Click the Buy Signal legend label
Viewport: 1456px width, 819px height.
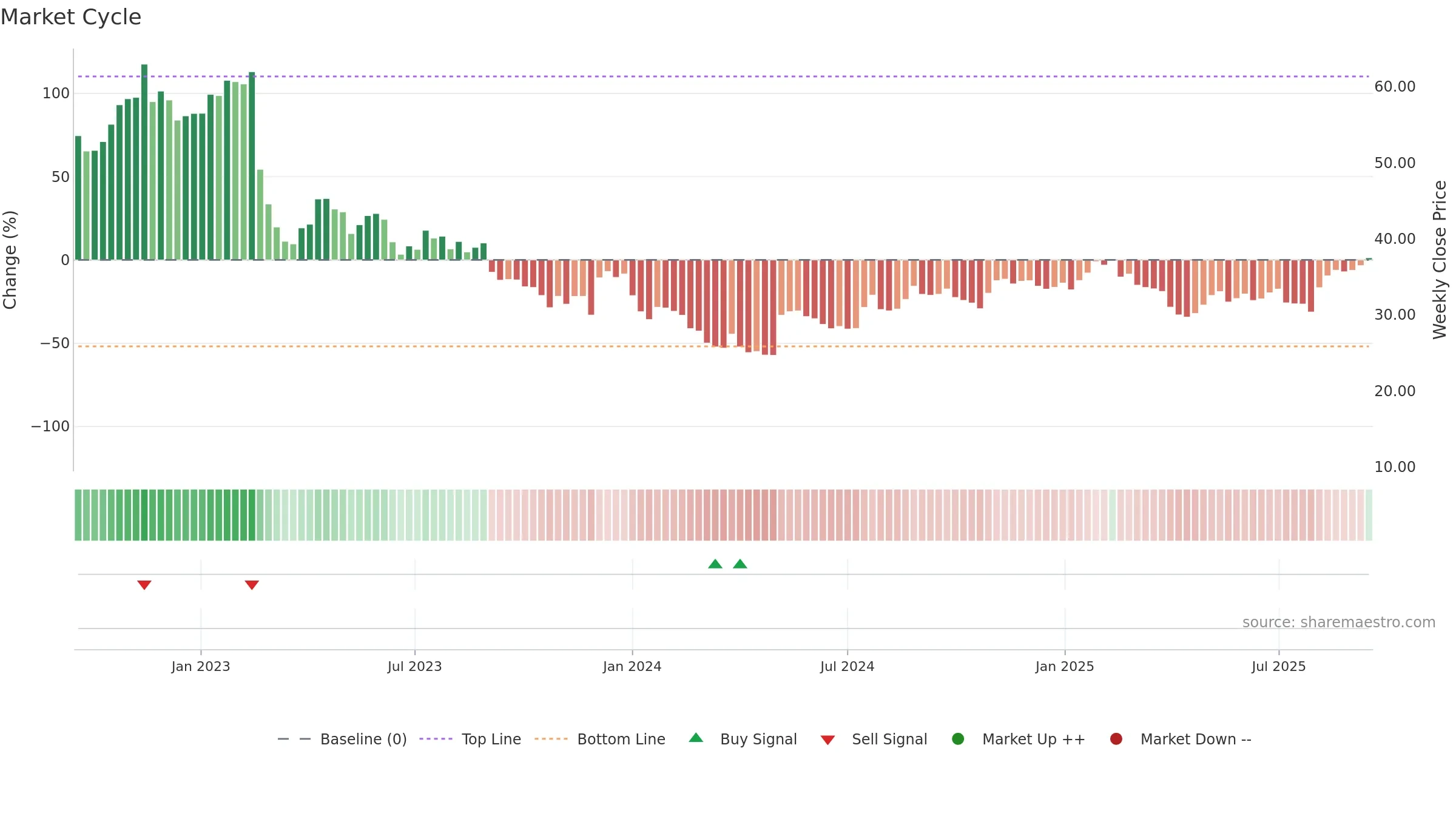click(x=758, y=739)
